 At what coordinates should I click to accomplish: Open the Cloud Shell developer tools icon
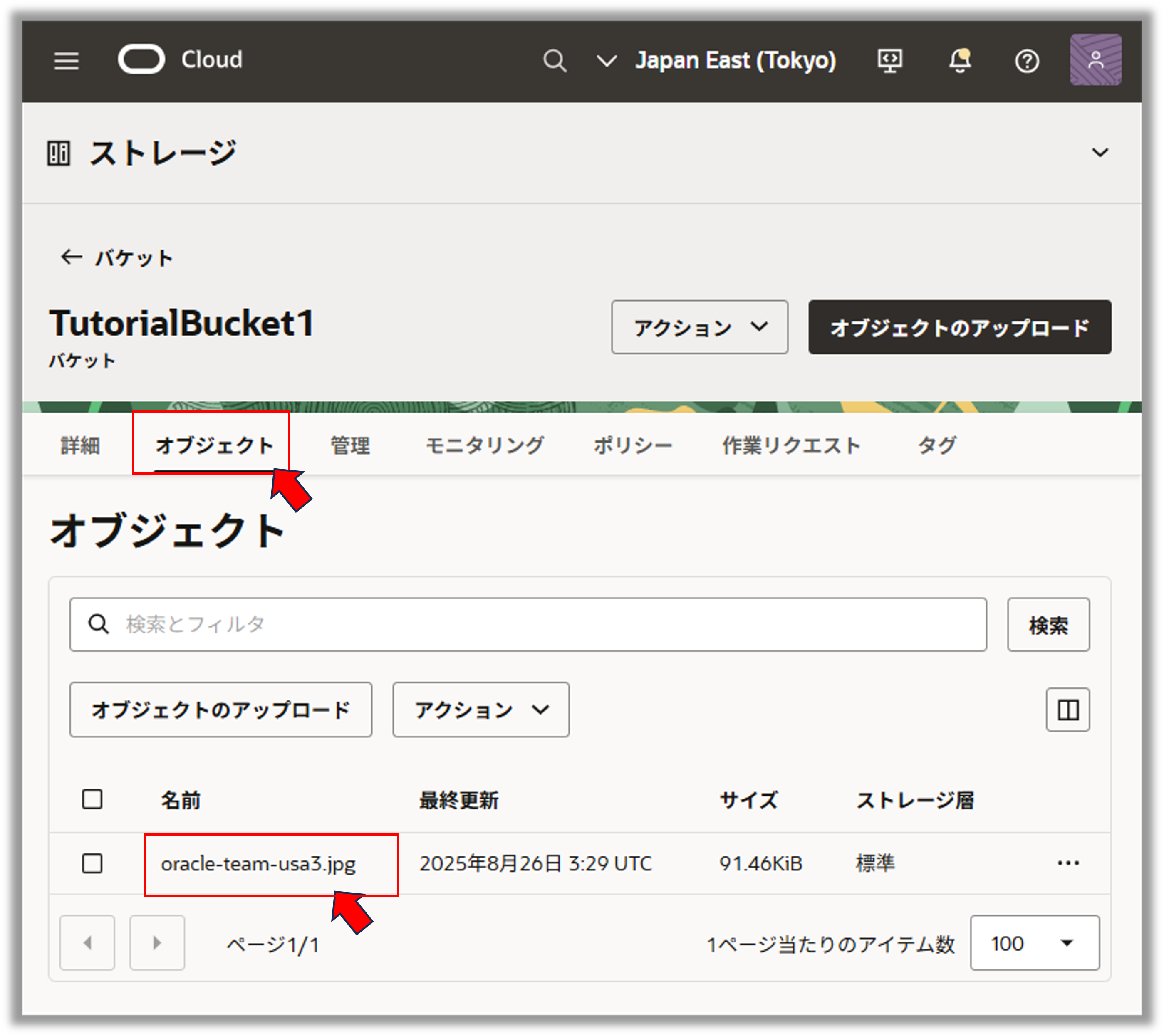(x=889, y=60)
